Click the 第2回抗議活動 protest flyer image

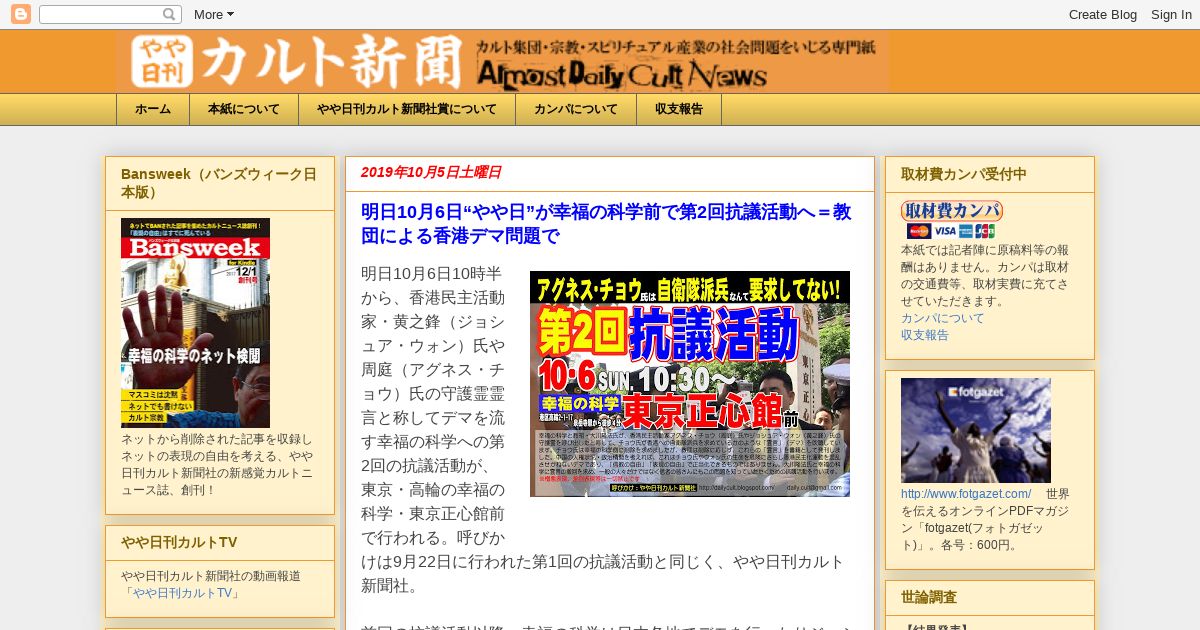[x=690, y=384]
